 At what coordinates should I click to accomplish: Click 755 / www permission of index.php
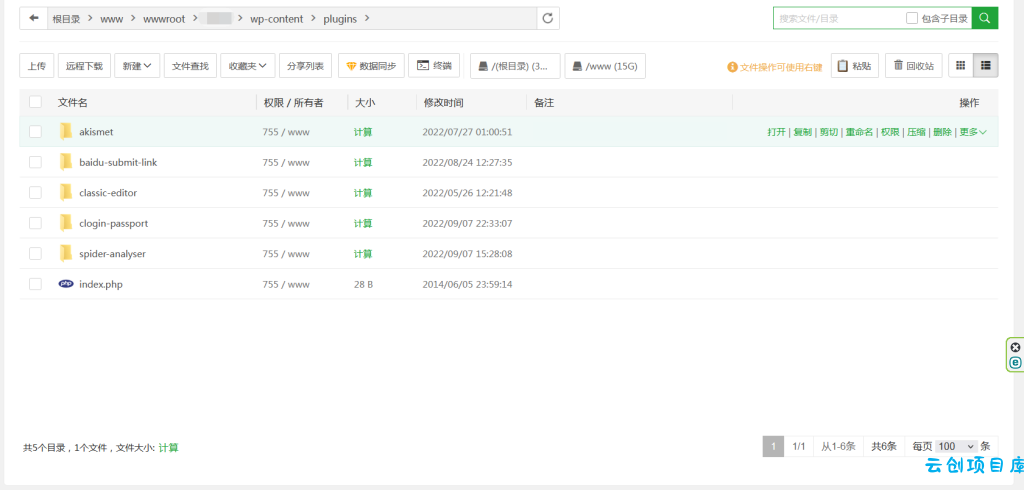[286, 284]
